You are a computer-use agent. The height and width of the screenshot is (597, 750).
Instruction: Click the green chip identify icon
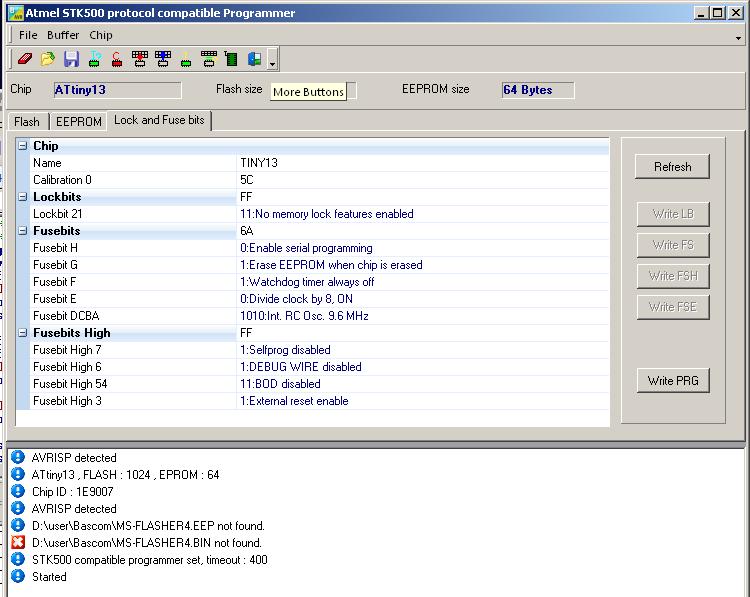tap(94, 59)
